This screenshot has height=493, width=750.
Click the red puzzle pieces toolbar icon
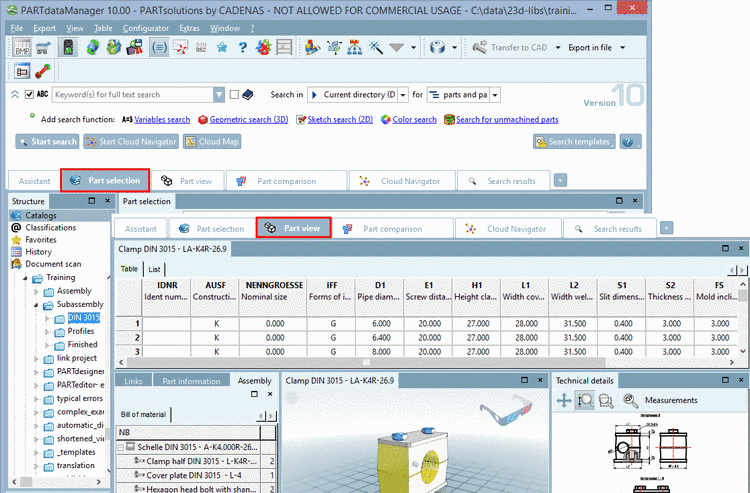(x=263, y=47)
